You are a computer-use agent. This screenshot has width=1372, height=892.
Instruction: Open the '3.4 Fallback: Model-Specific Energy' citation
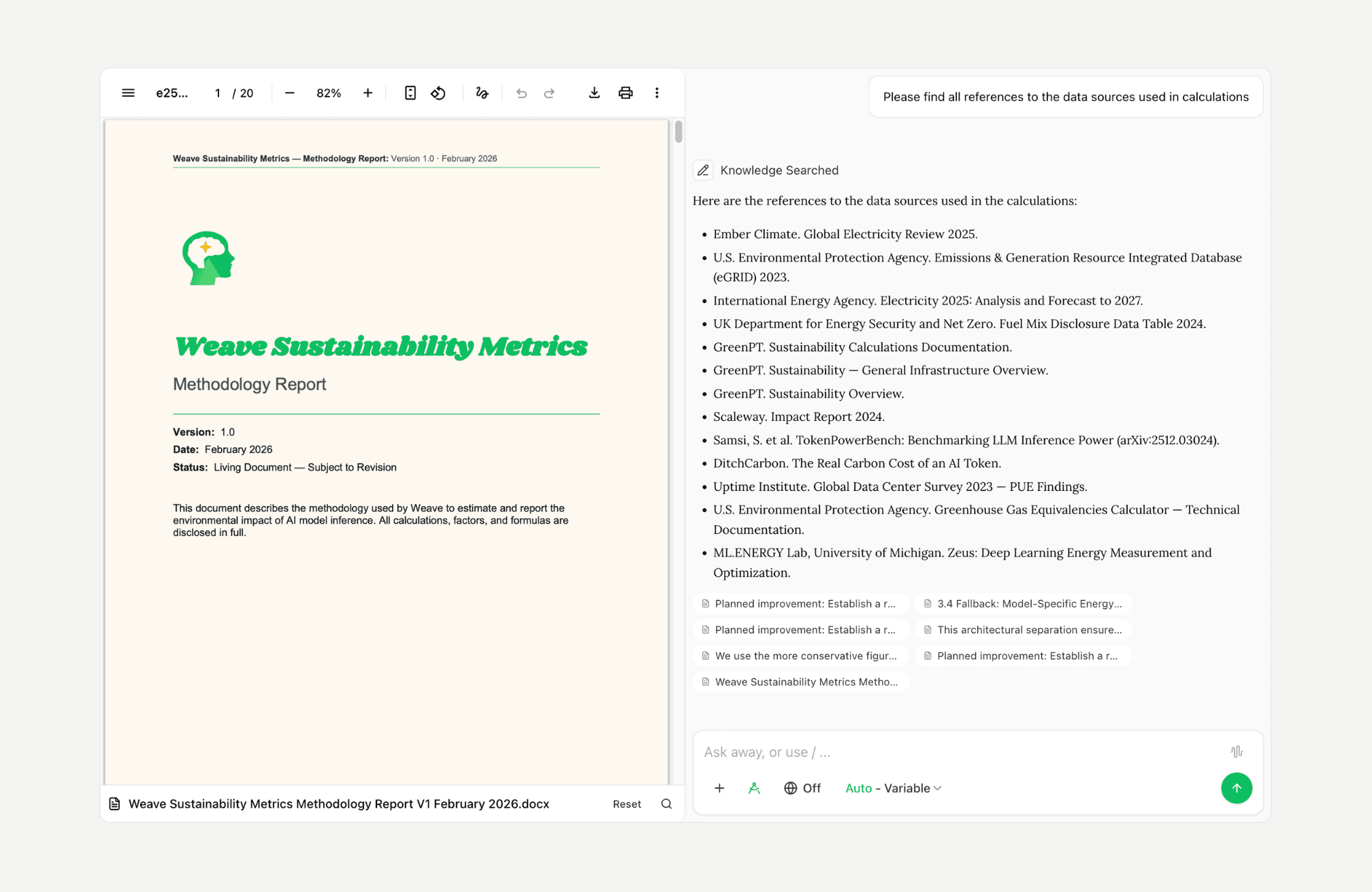coord(1022,603)
